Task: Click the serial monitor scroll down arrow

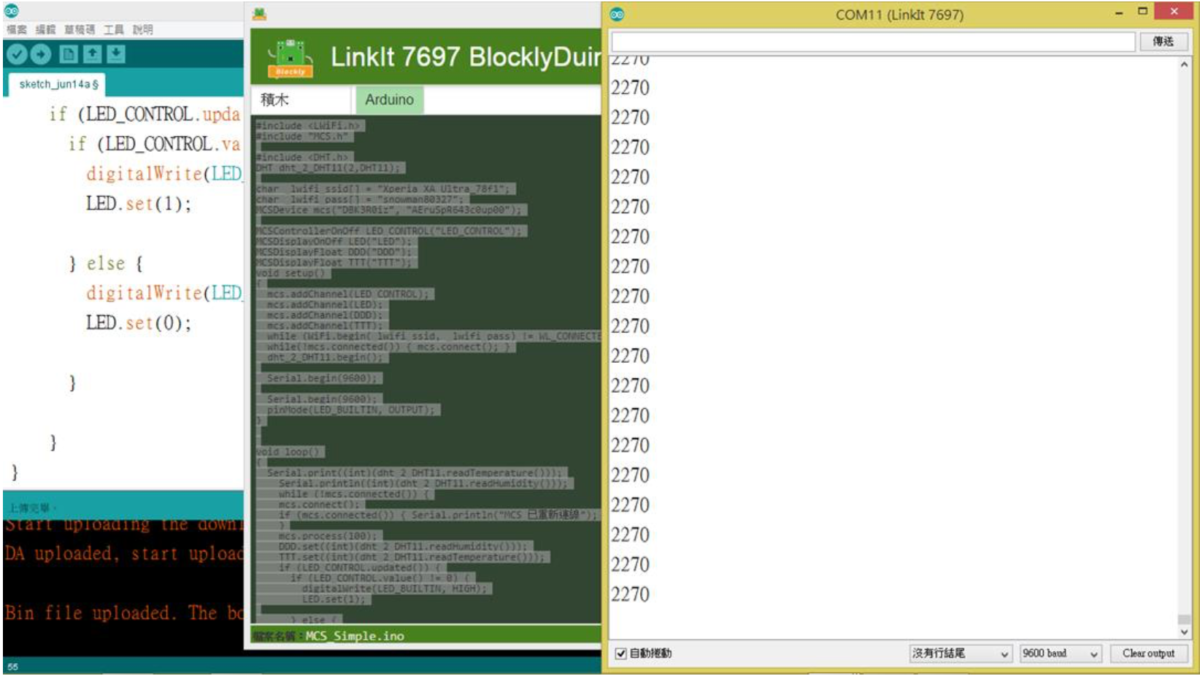Action: (x=1184, y=631)
